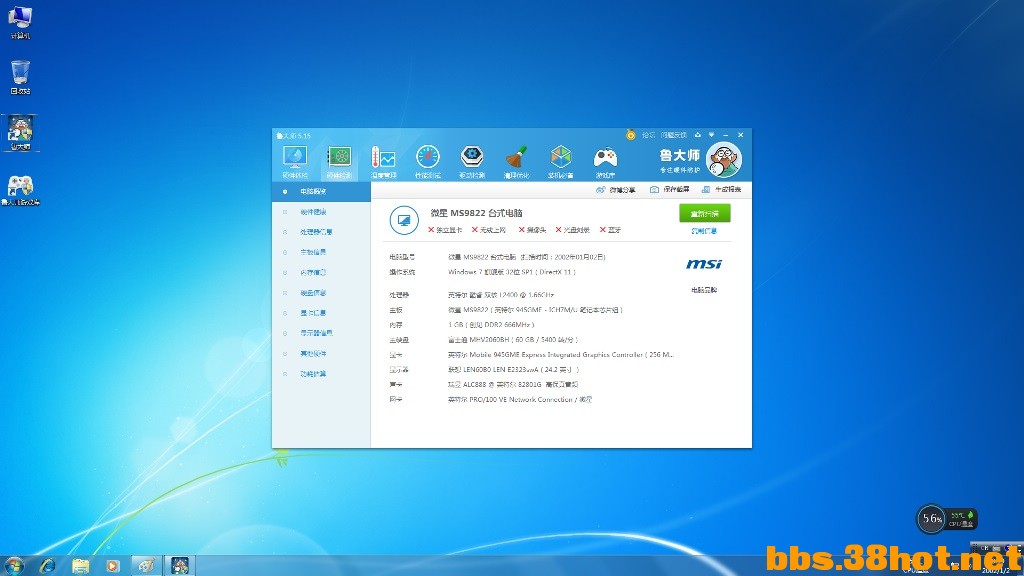The height and width of the screenshot is (576, 1024).
Task: Click the 复制信息 copy info link
Action: click(704, 231)
